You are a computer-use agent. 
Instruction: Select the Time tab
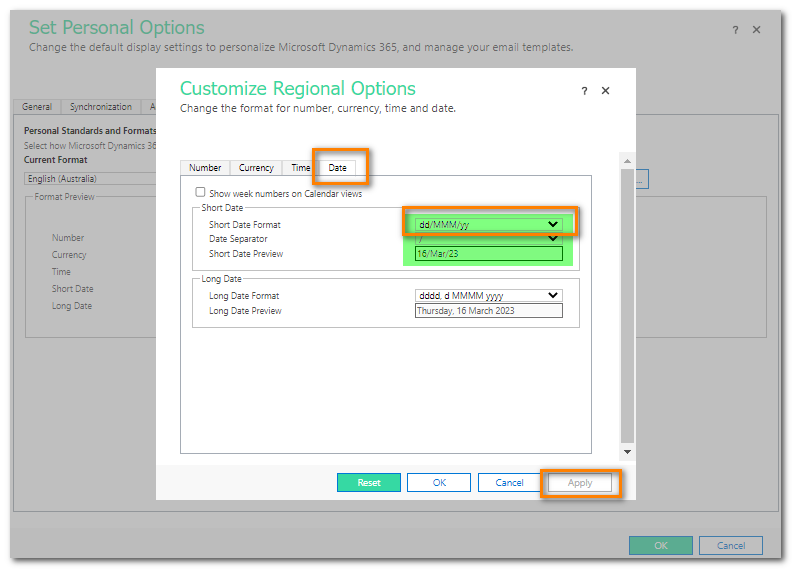pos(300,168)
